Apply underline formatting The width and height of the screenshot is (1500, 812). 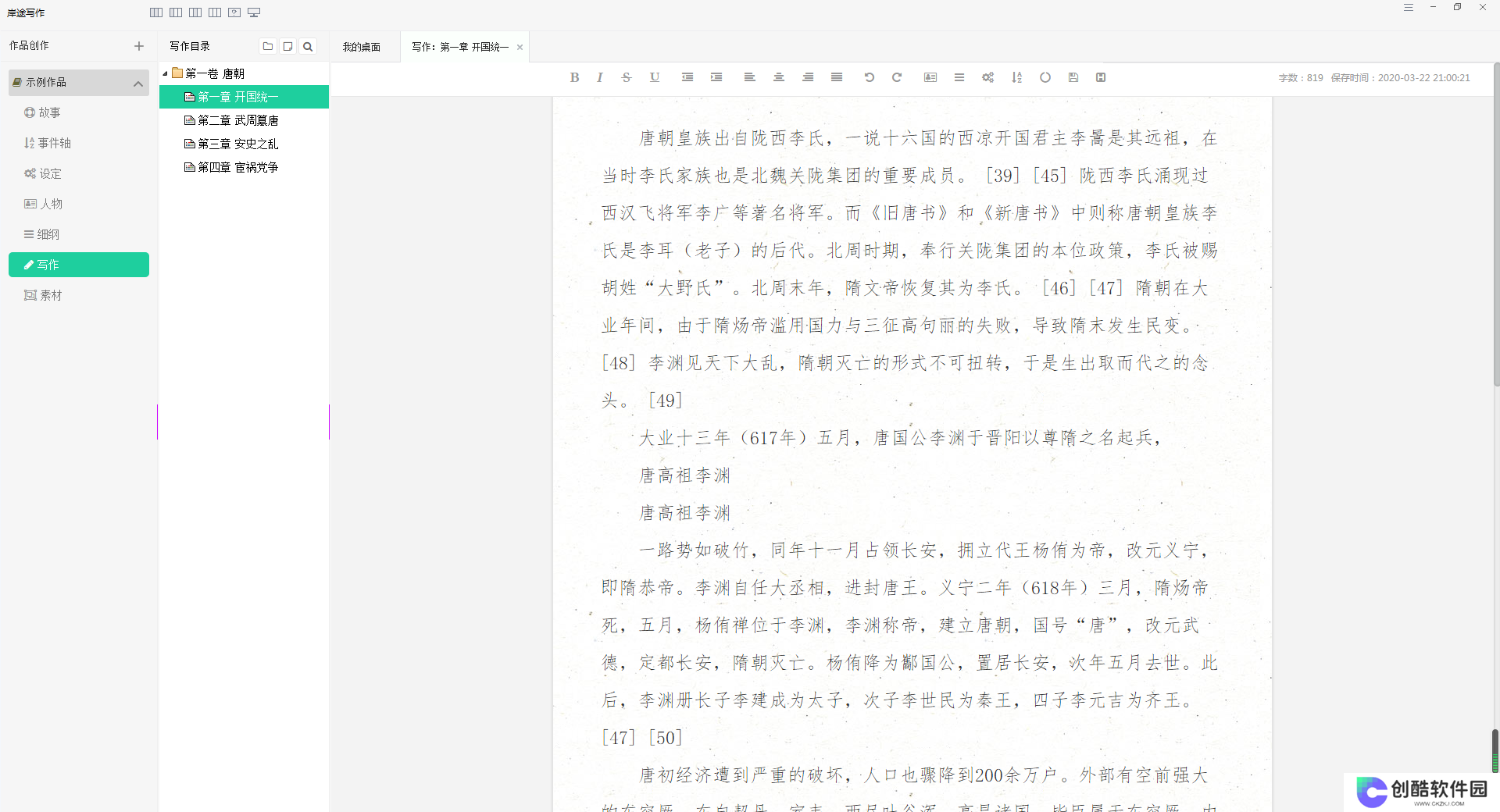(x=655, y=77)
